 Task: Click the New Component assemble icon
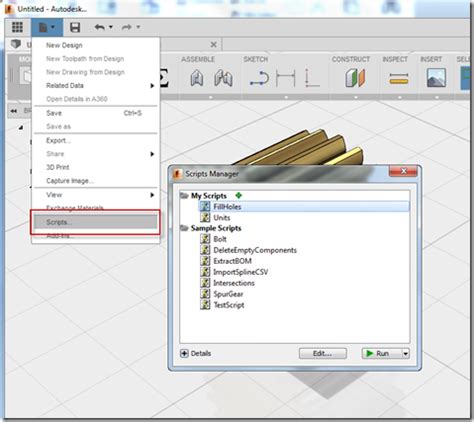(x=197, y=78)
